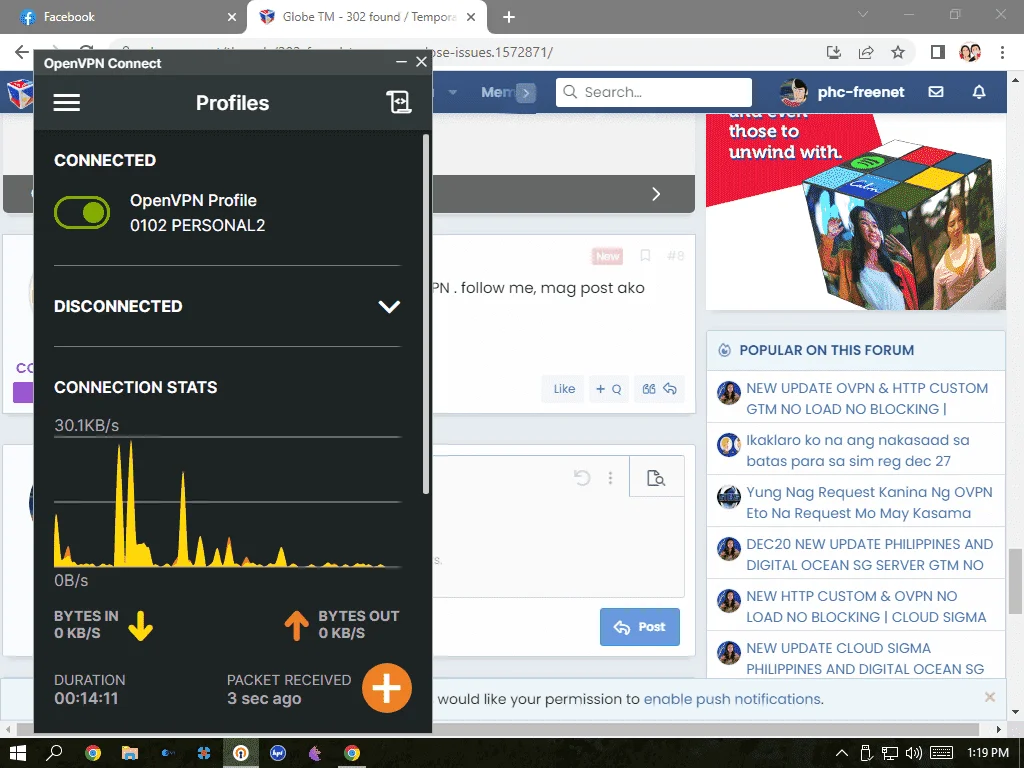
Task: Bookmark this page with the star icon
Action: point(898,52)
